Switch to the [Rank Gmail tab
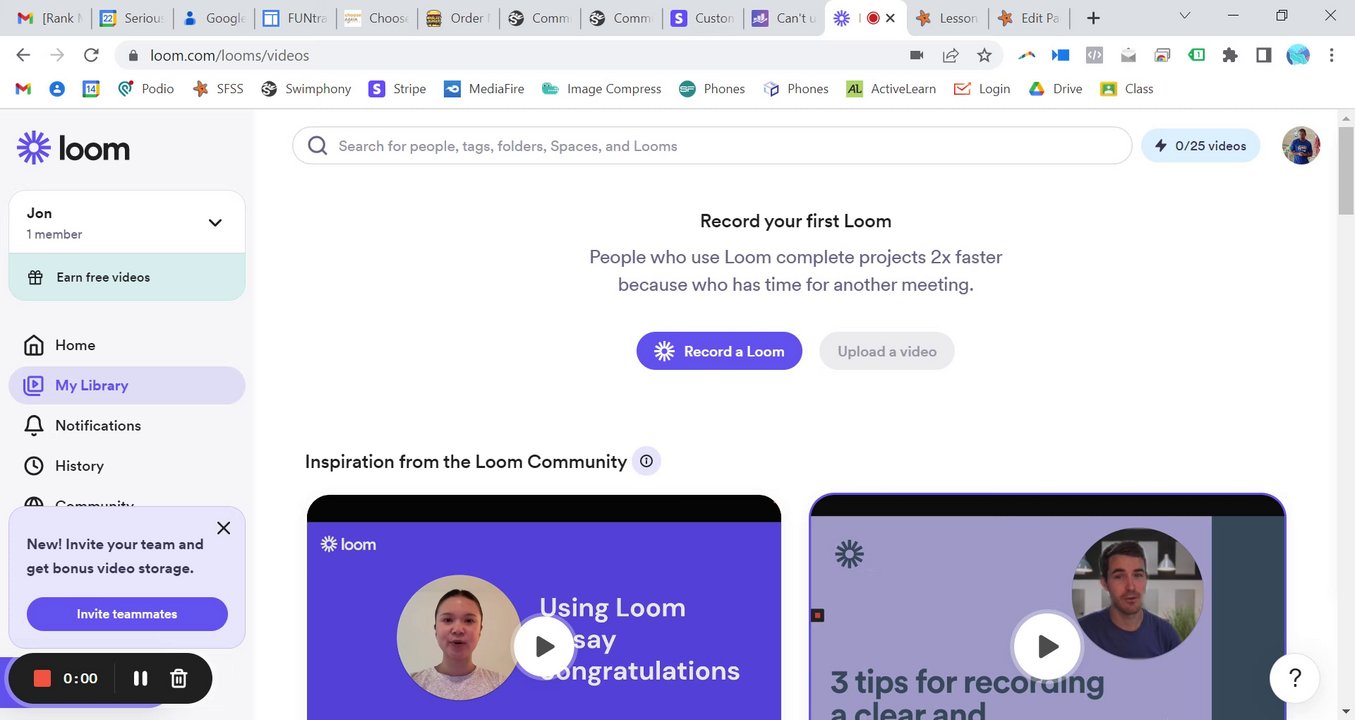The height and width of the screenshot is (720, 1355). [x=49, y=18]
